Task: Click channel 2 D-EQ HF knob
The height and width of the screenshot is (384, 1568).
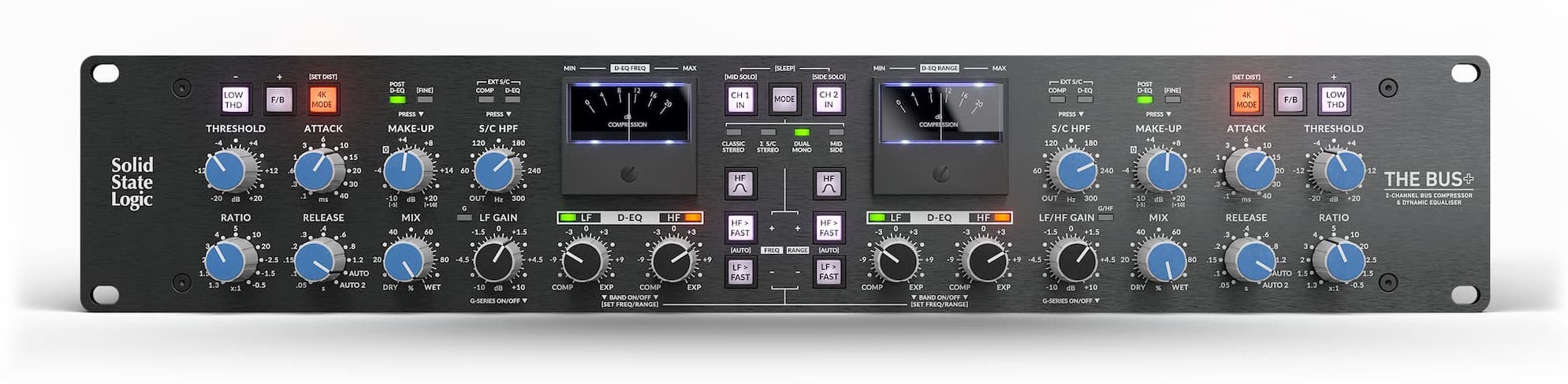Action: tap(985, 261)
